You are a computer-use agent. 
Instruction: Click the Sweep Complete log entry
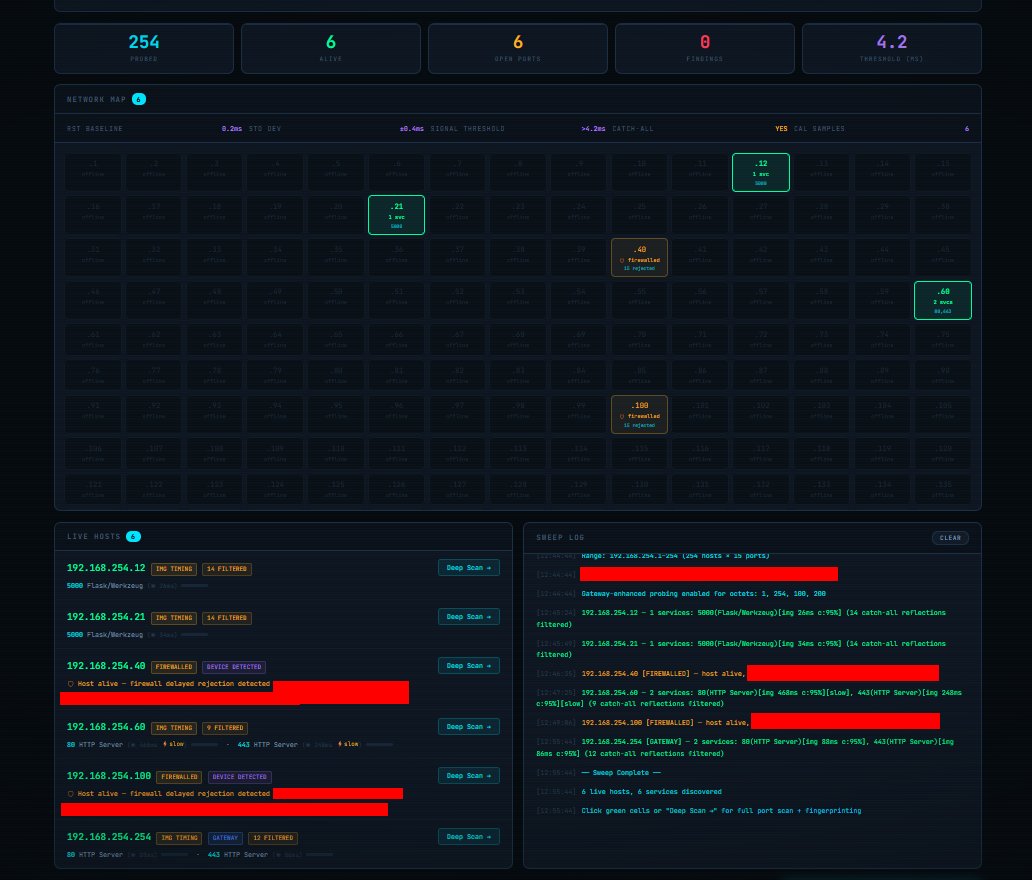tap(621, 773)
